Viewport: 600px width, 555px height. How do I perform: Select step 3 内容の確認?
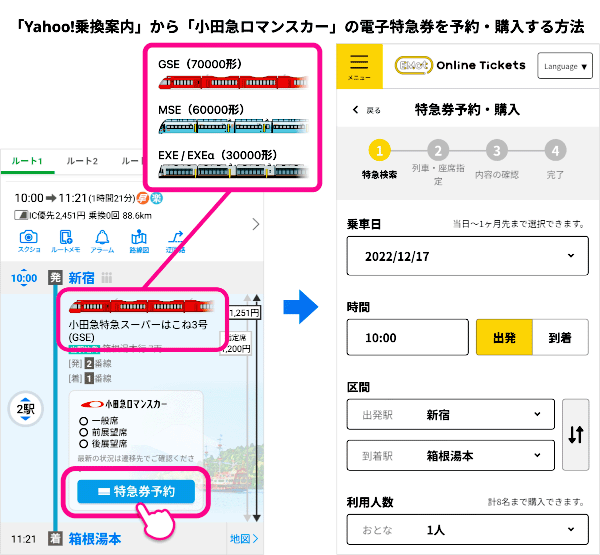(497, 160)
